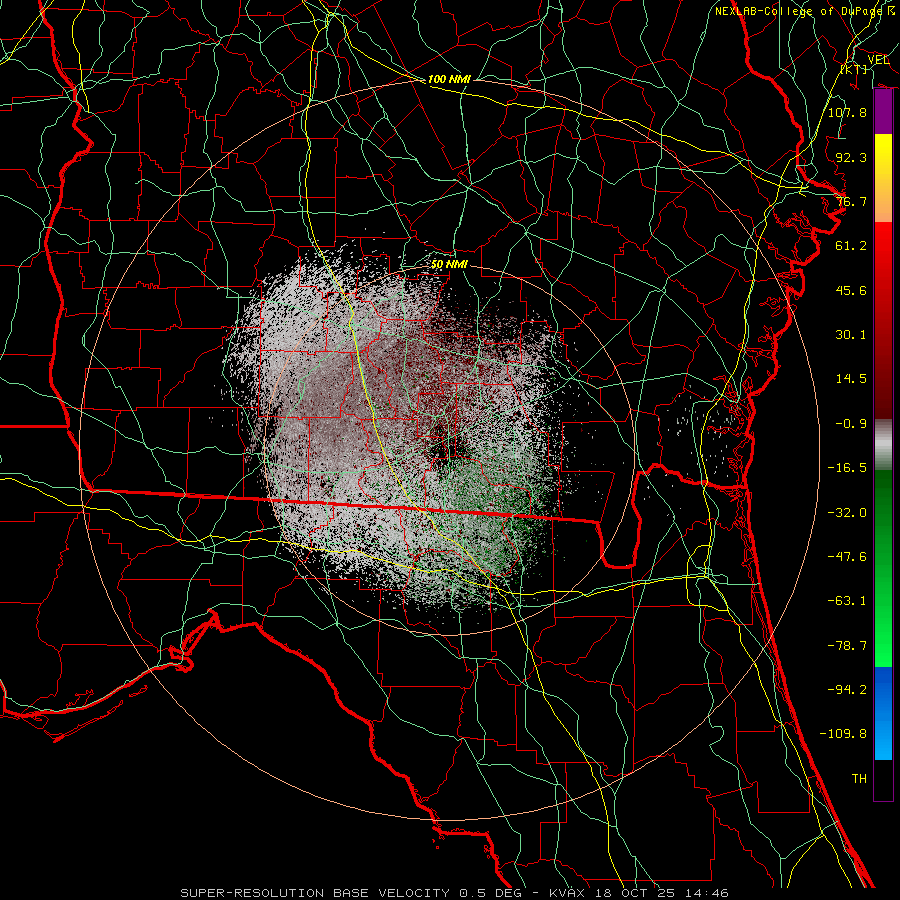The width and height of the screenshot is (900, 900).
Task: Pick the blue segment of the color bar
Action: [883, 713]
